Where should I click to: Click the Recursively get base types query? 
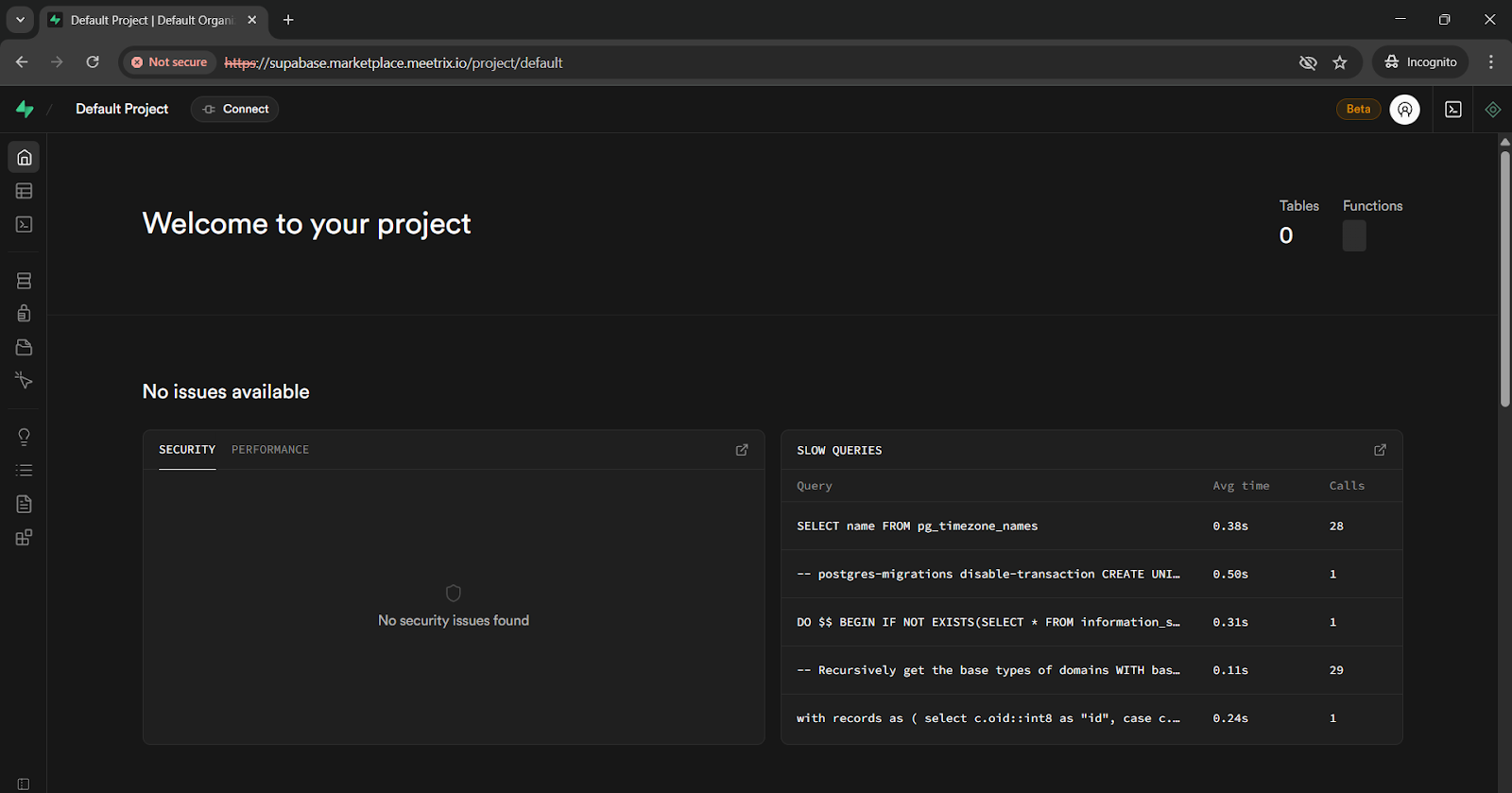click(988, 670)
